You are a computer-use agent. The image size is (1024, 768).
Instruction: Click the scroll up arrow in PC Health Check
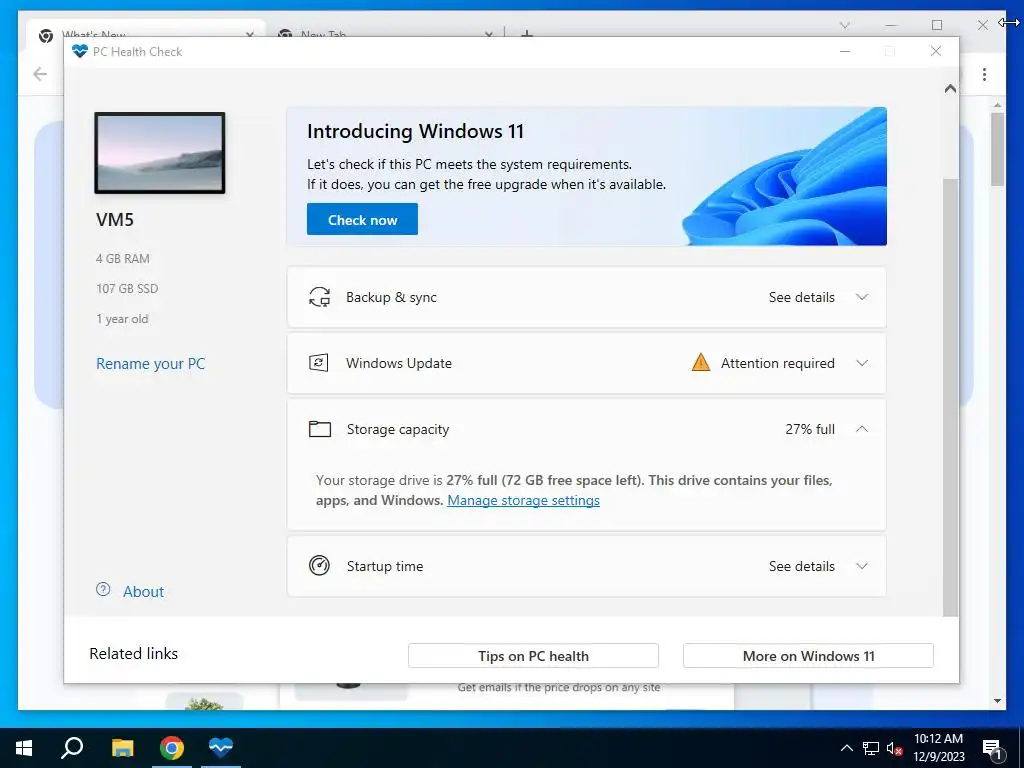pyautogui.click(x=950, y=88)
